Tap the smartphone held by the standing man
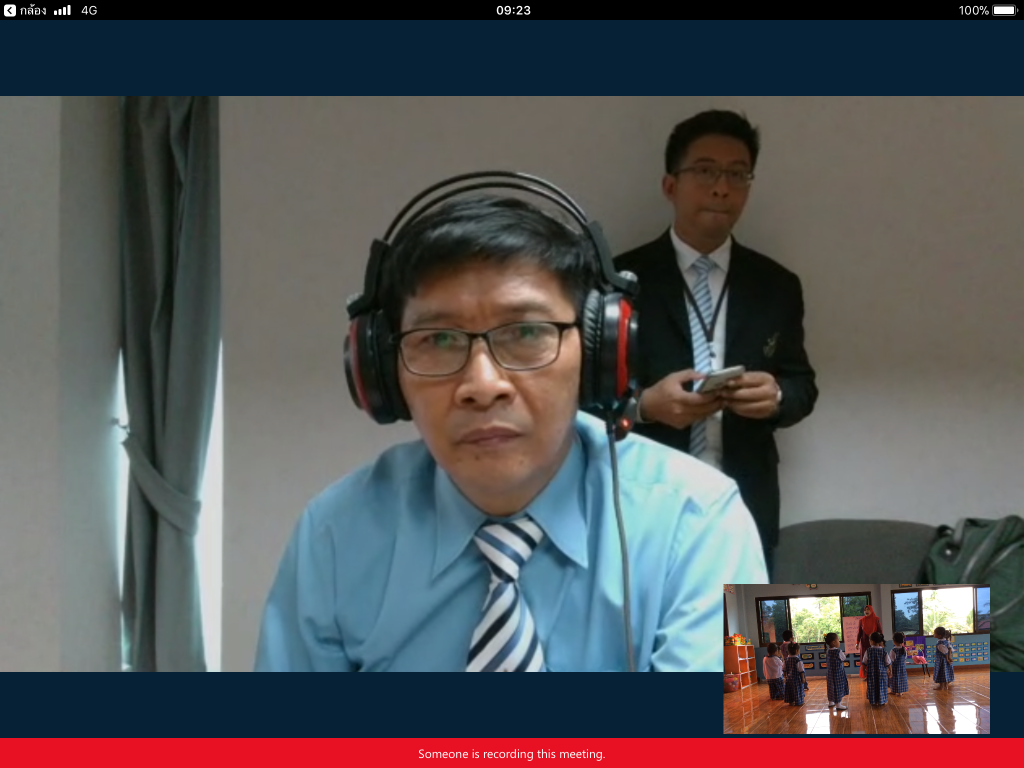This screenshot has height=768, width=1024. (720, 379)
